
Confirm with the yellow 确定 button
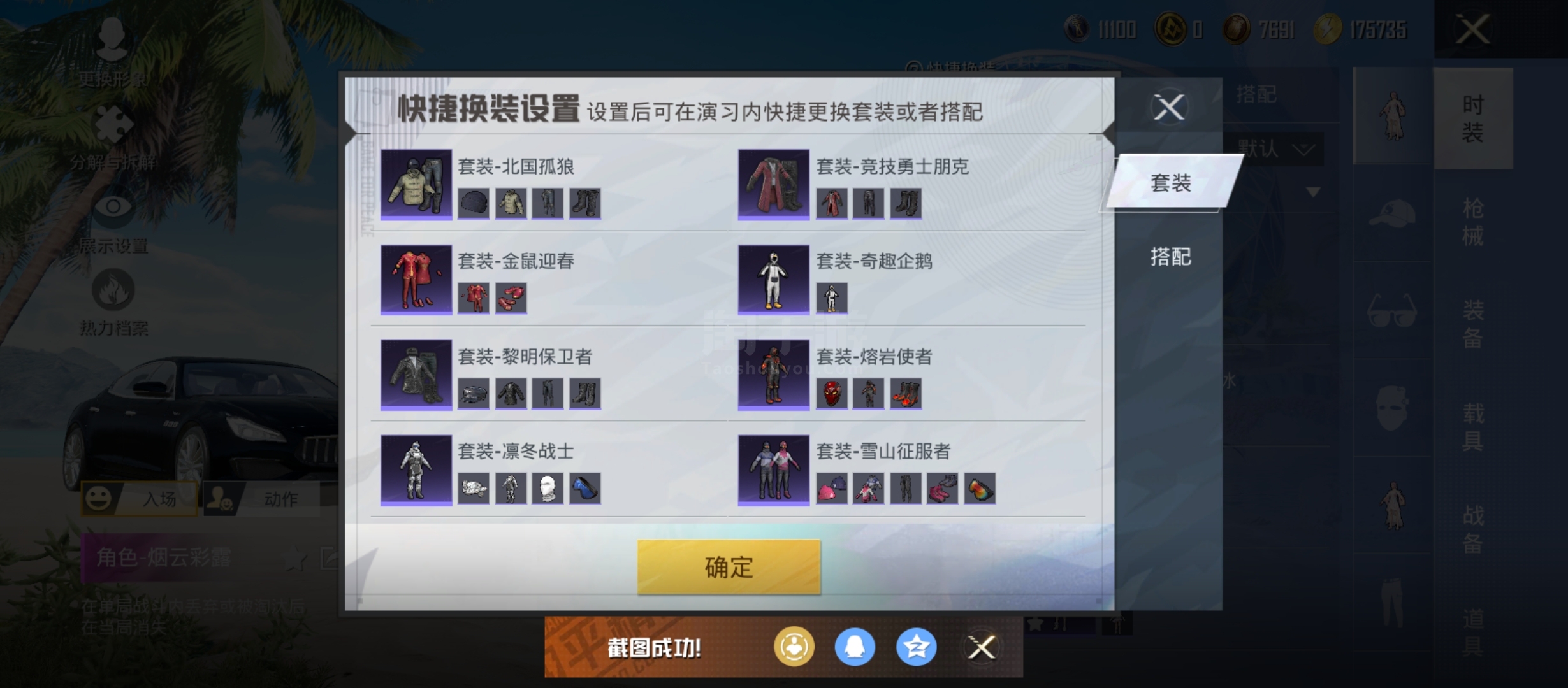click(729, 567)
